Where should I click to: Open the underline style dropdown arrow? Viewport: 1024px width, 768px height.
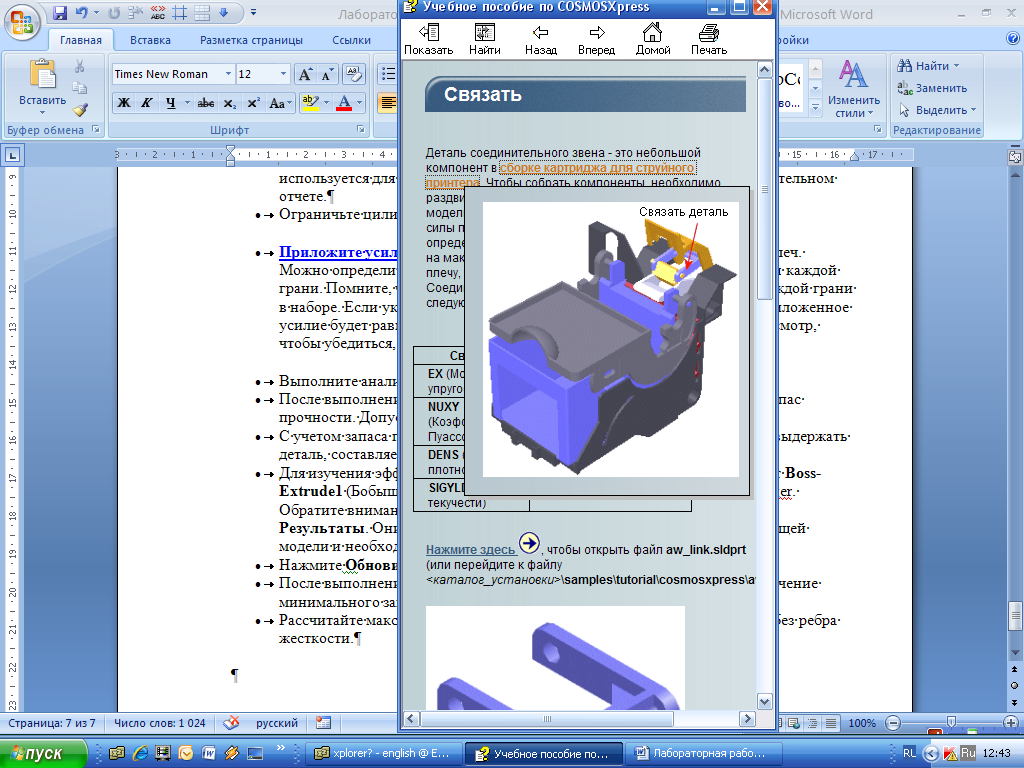coord(187,103)
